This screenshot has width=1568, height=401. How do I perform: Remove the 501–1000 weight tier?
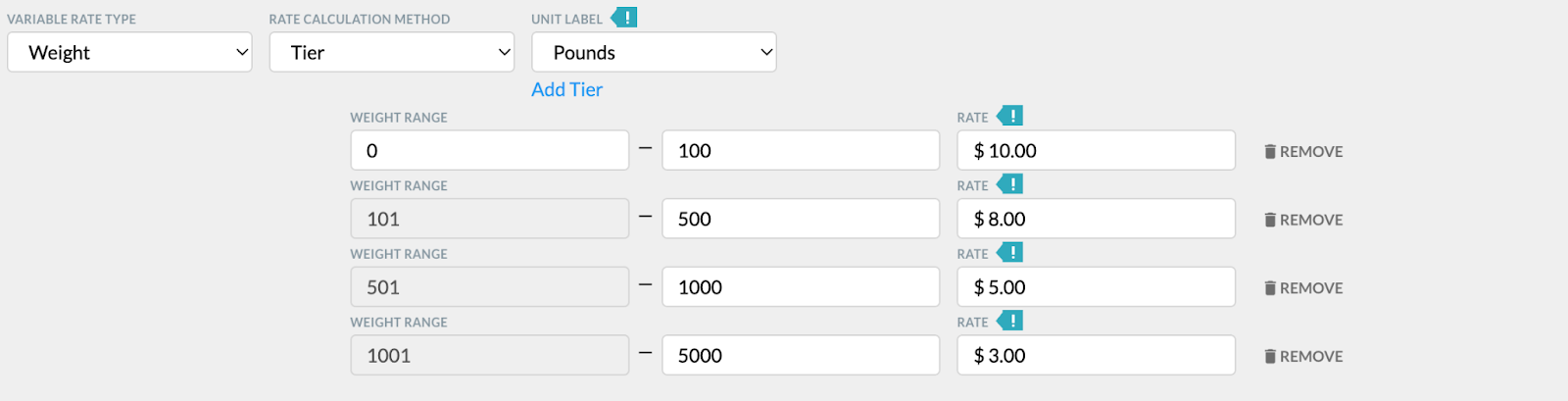click(1303, 288)
